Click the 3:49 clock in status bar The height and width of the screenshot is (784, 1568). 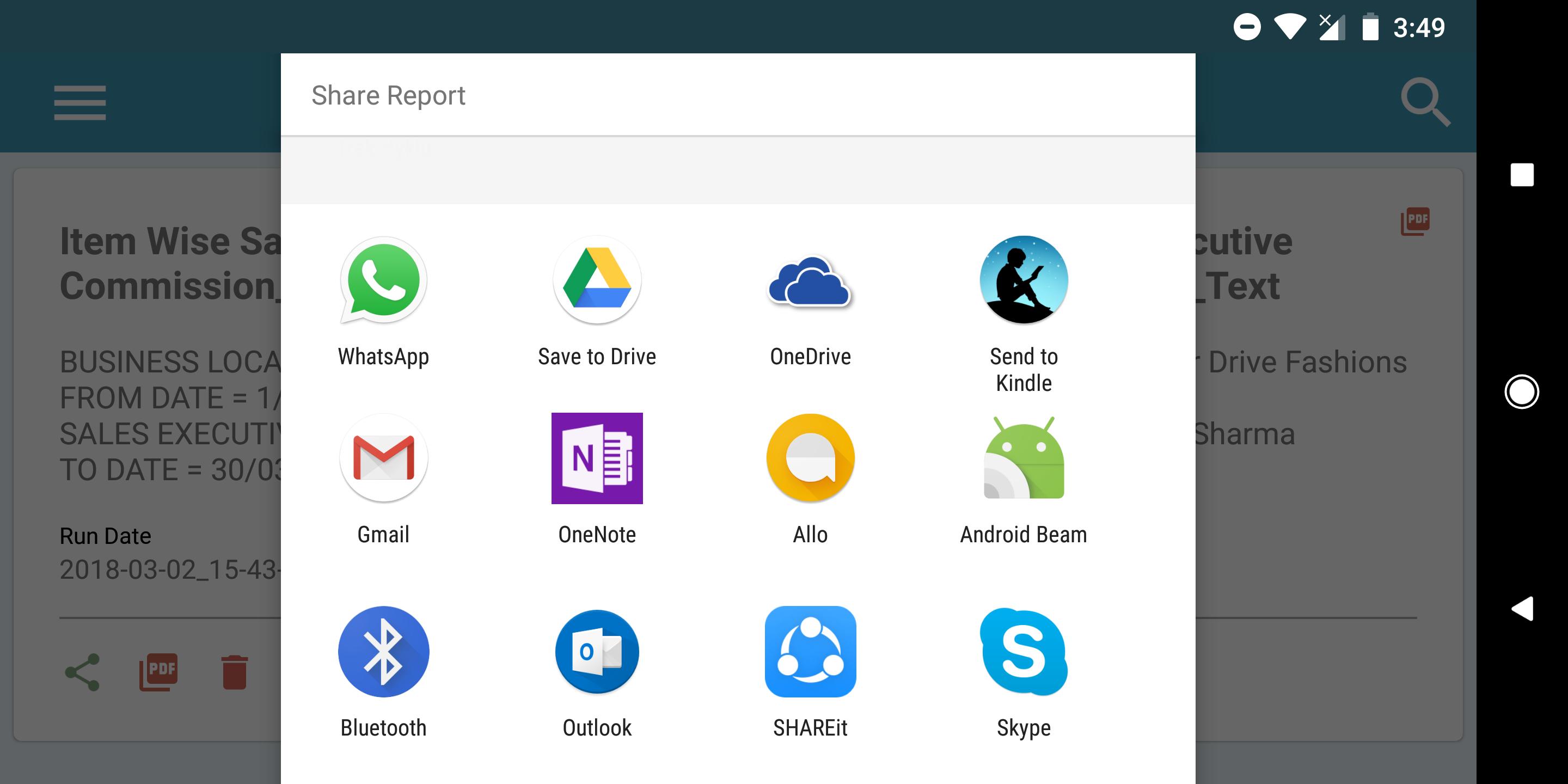1419,27
